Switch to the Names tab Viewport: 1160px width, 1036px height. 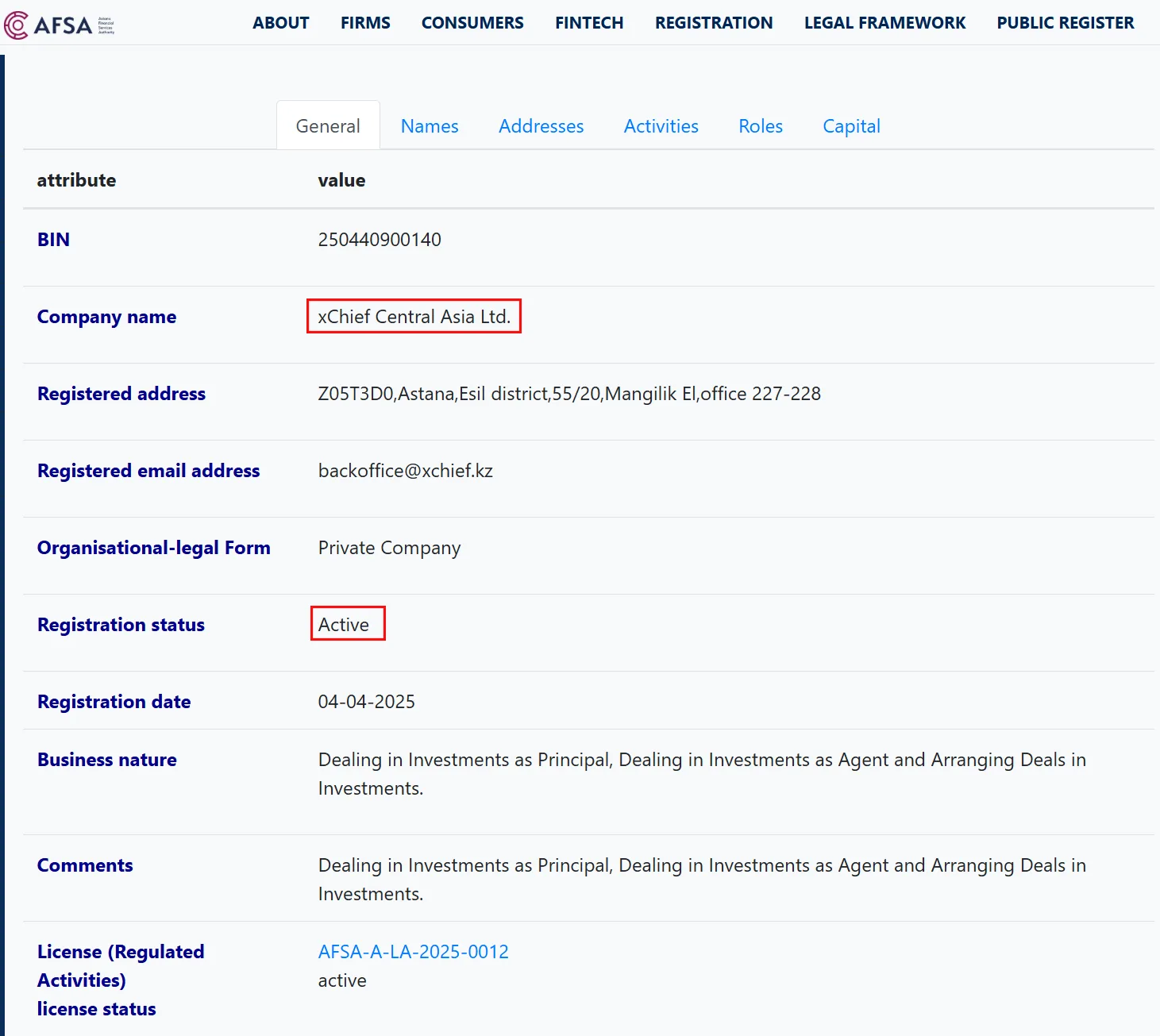[430, 126]
